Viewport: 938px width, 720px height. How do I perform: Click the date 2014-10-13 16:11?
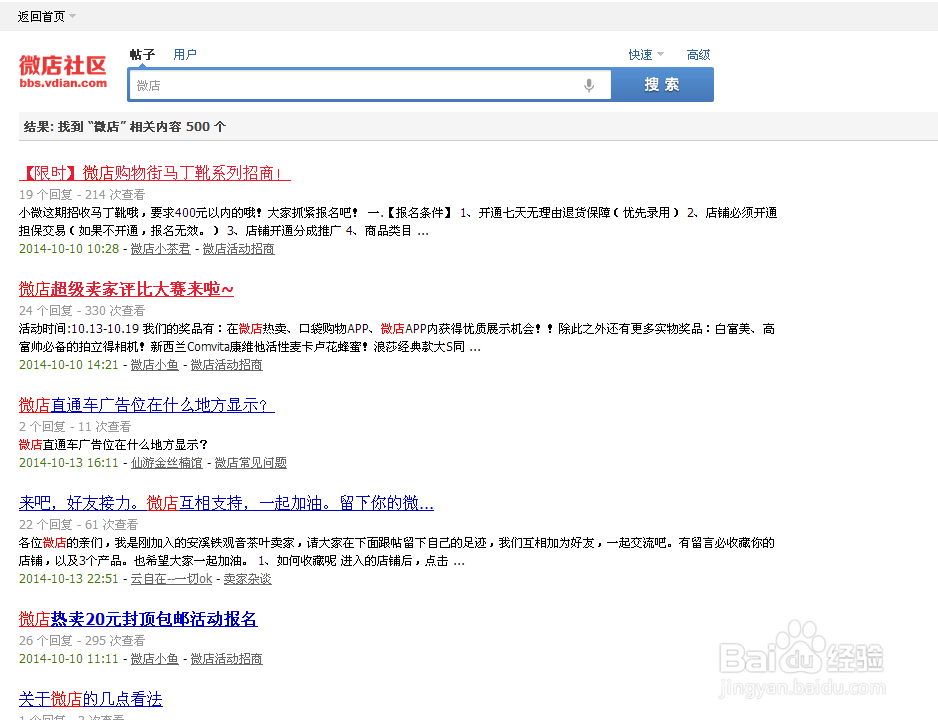[69, 463]
